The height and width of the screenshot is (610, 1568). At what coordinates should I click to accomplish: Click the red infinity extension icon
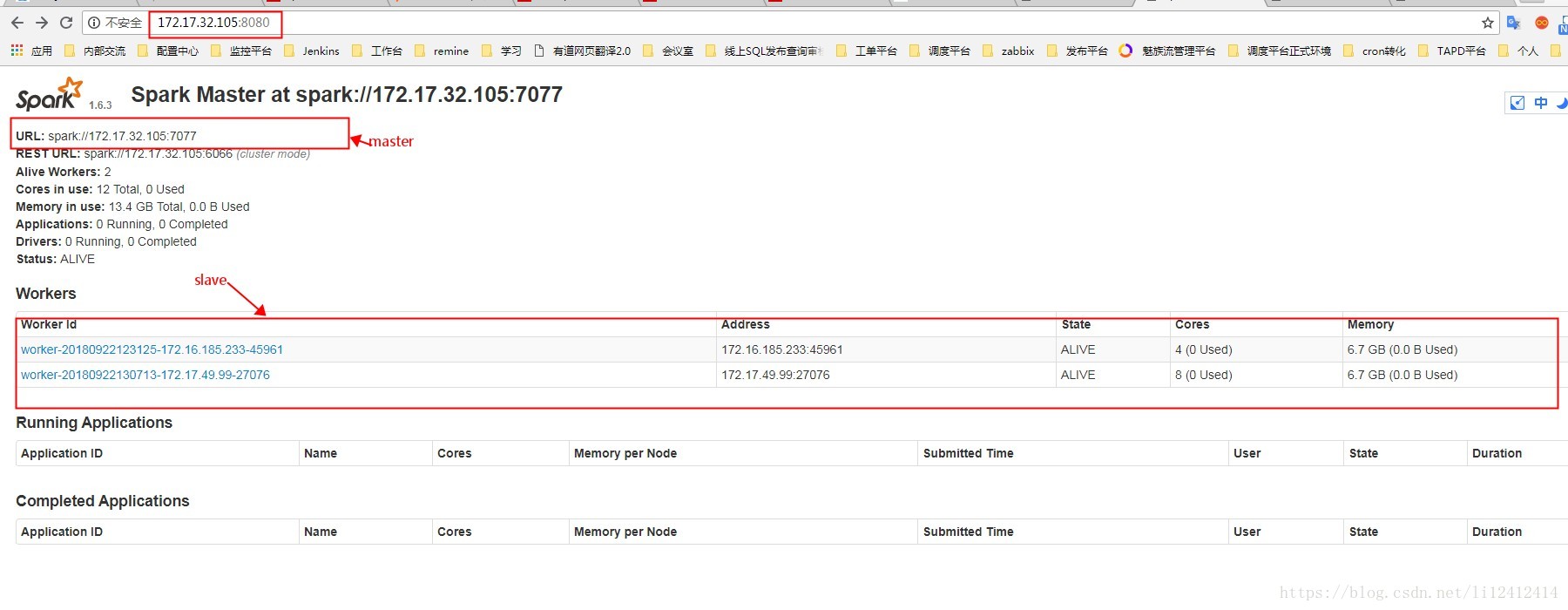pos(1542,23)
